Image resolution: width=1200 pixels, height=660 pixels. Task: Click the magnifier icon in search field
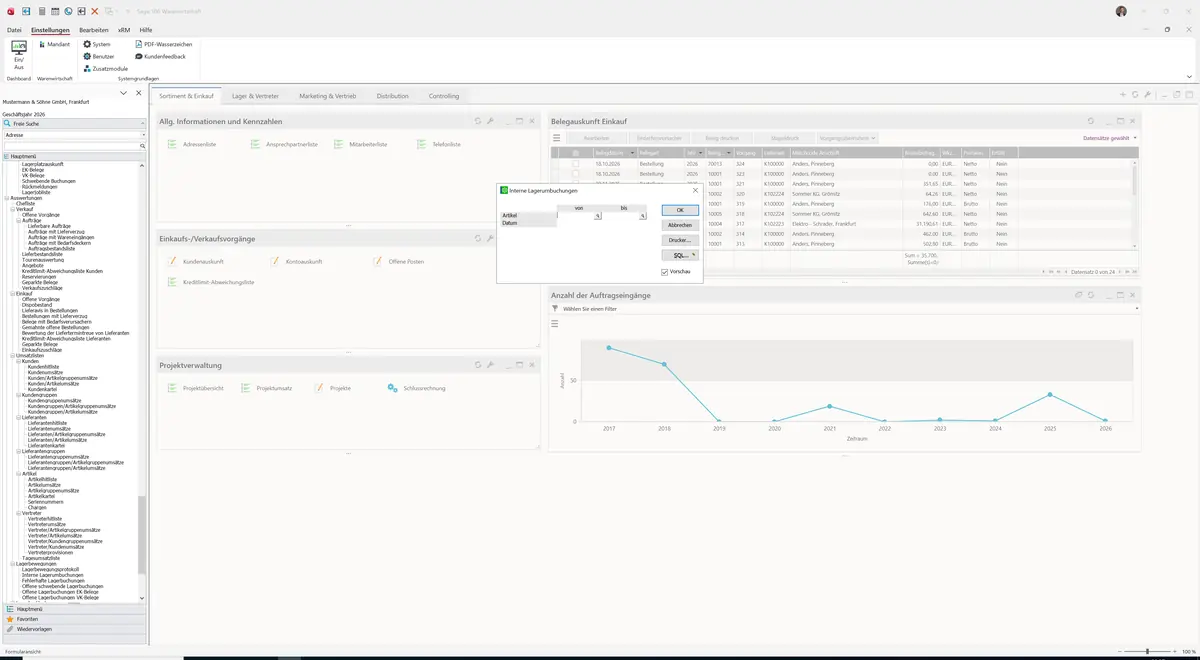[143, 146]
